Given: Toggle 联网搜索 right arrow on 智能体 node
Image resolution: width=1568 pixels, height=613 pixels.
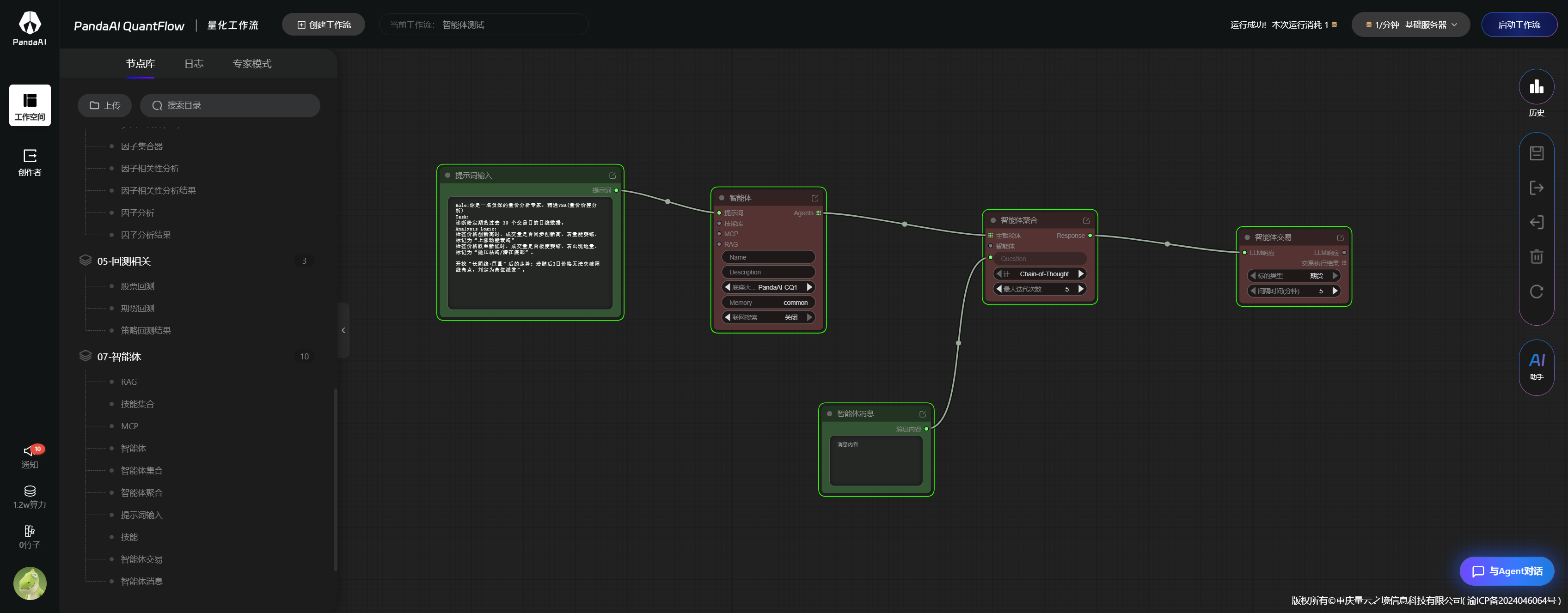Looking at the screenshot, I should pyautogui.click(x=809, y=317).
